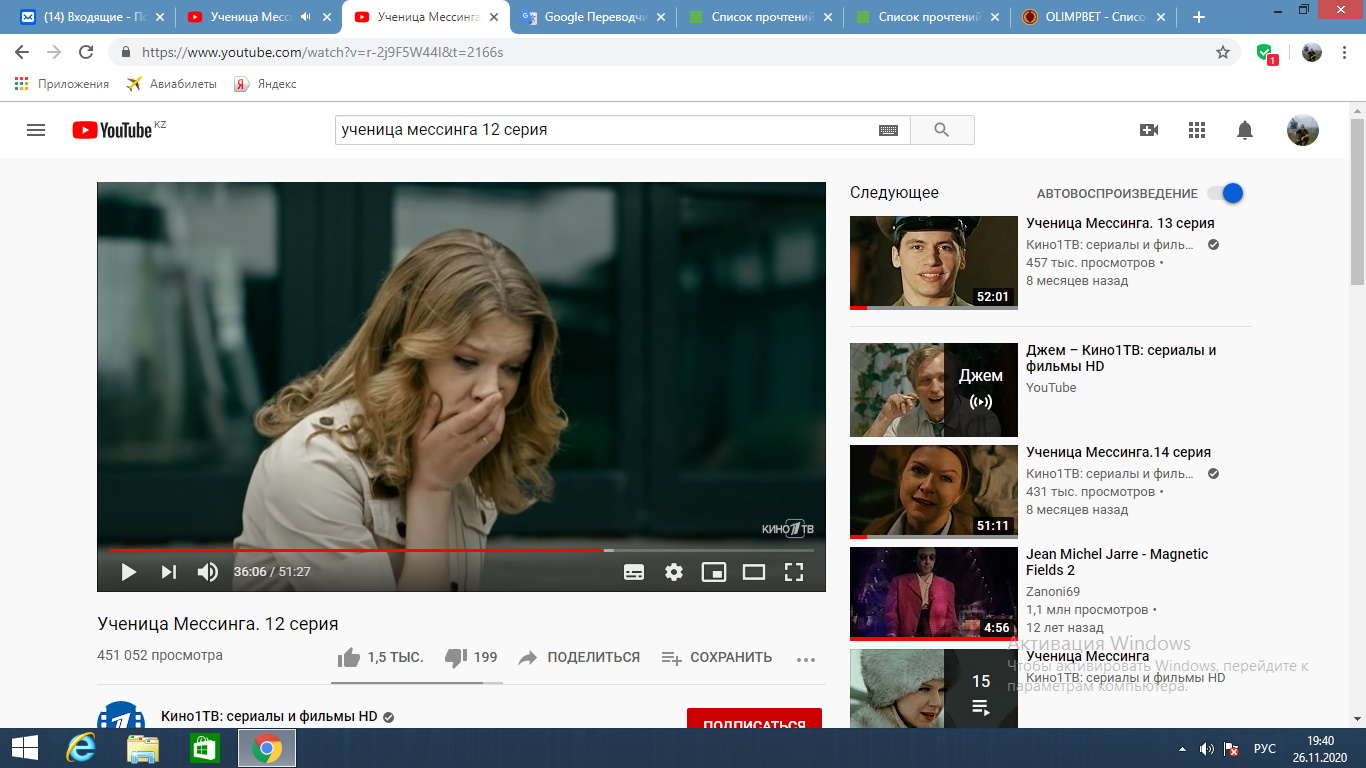Open the Chrome three-dot menu
The width and height of the screenshot is (1366, 768).
[1346, 52]
